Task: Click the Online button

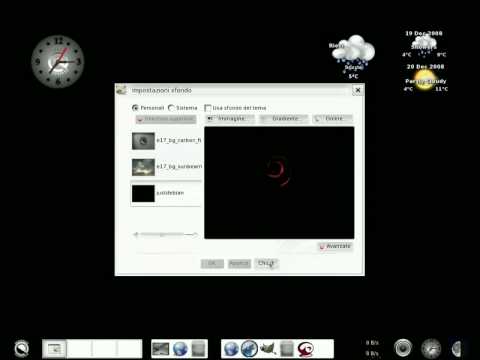Action: [333, 119]
